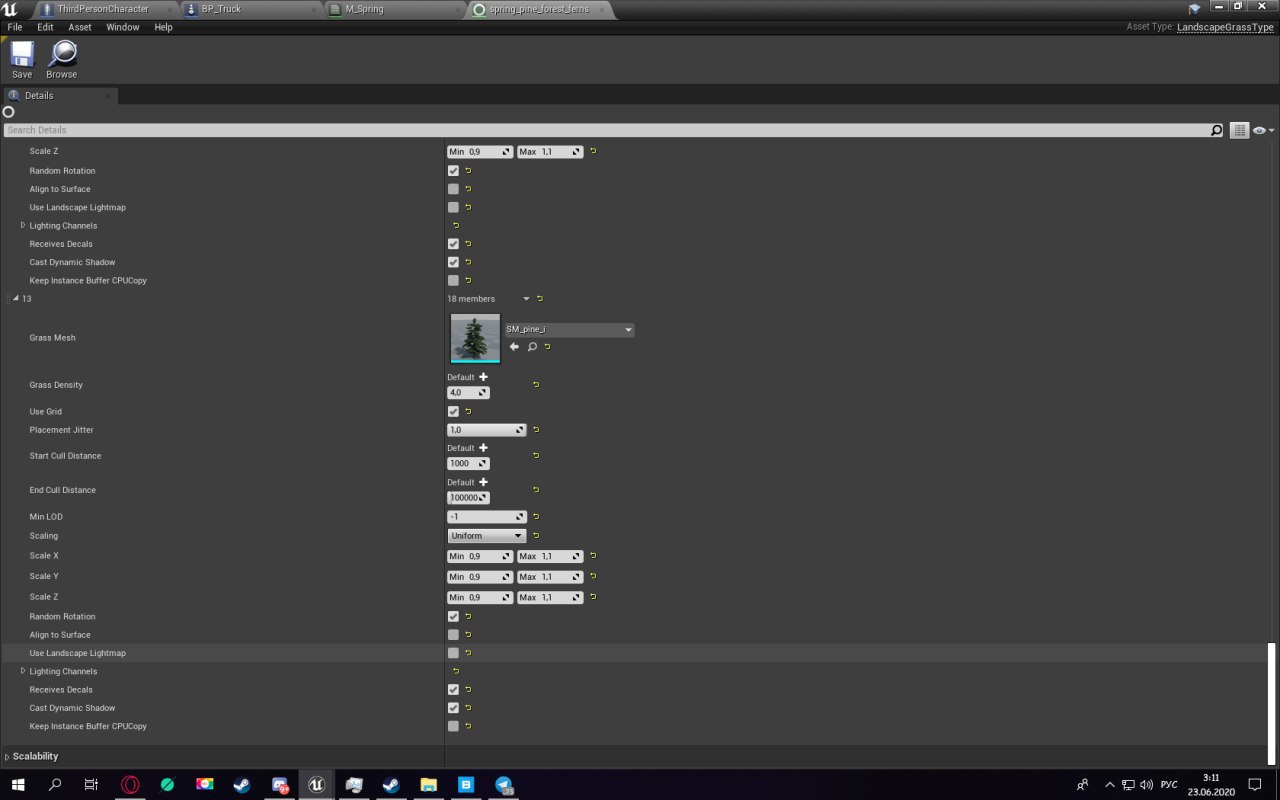Add a Start Cull Distance override

click(483, 448)
